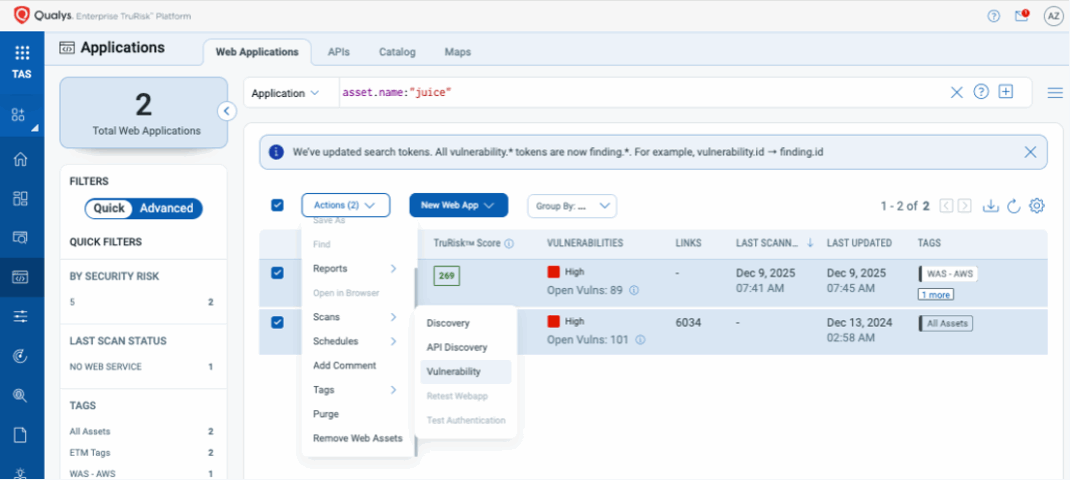The image size is (1070, 480).
Task: Click the New Web App button
Action: [x=458, y=205]
